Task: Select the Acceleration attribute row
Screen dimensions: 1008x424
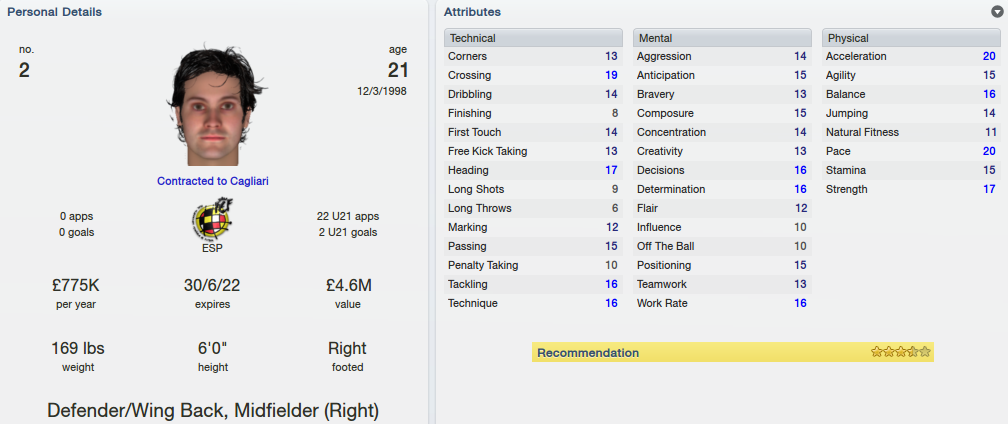Action: pos(912,57)
